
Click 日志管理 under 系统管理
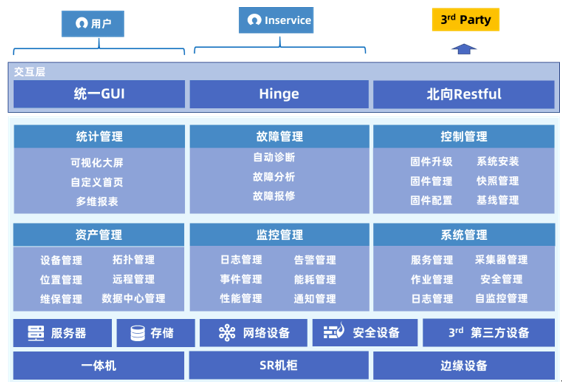[432, 299]
